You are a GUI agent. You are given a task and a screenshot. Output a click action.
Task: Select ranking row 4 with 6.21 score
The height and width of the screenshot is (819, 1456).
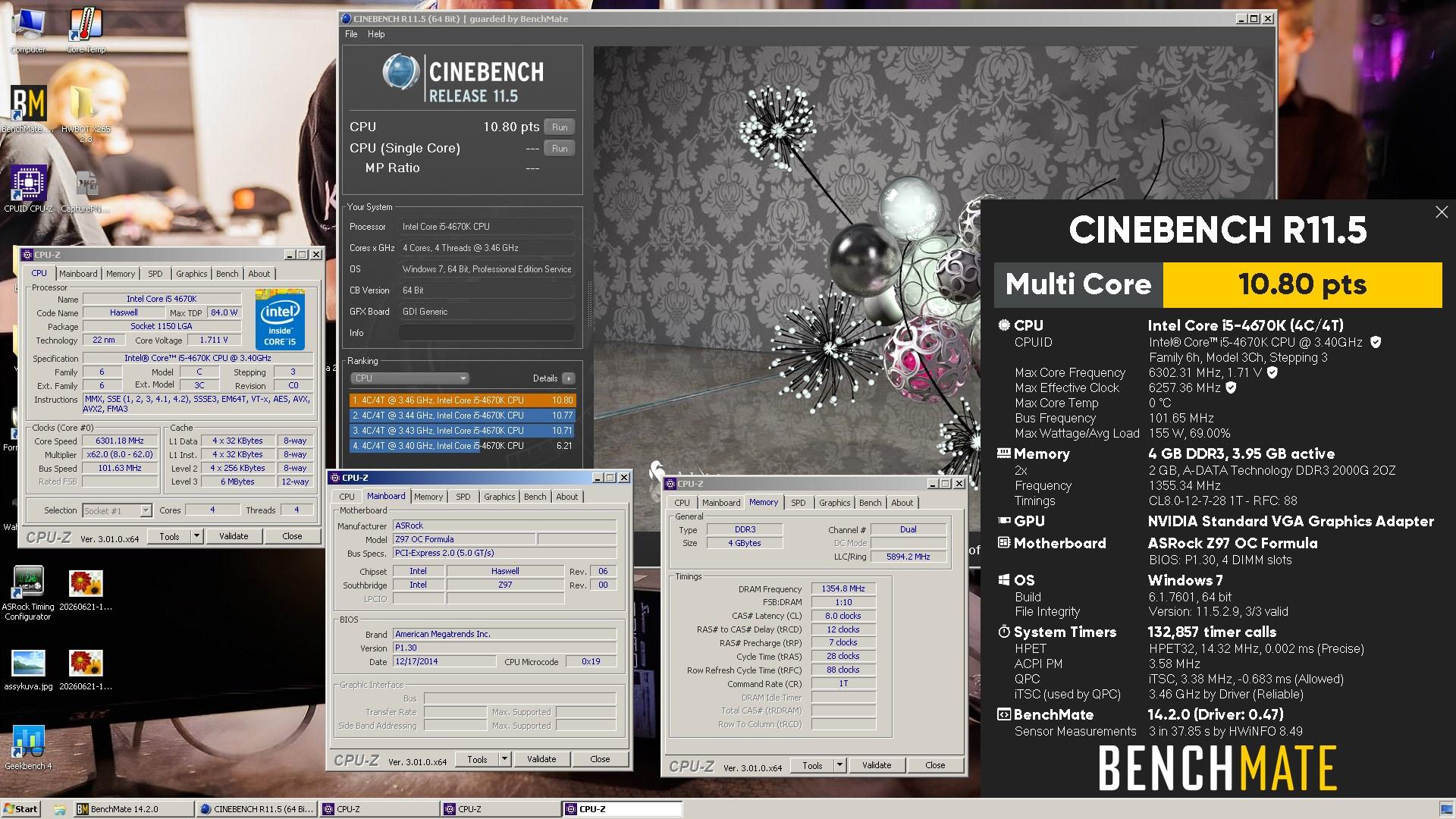(x=463, y=446)
